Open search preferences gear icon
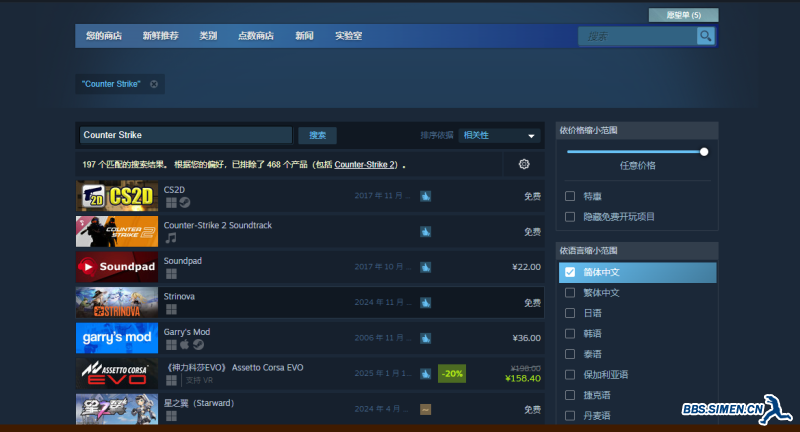800x432 pixels. 524,164
